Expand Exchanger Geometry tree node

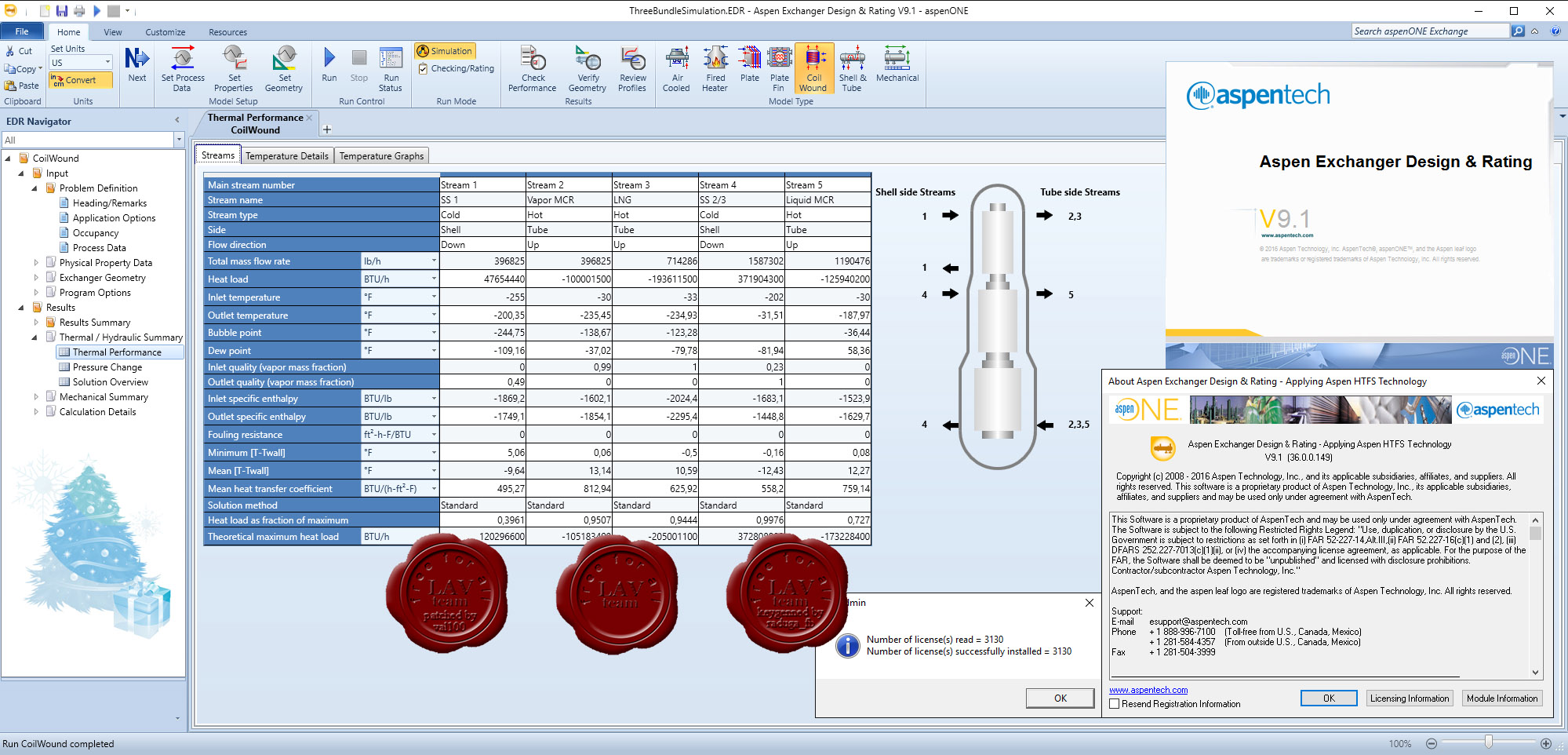[36, 278]
